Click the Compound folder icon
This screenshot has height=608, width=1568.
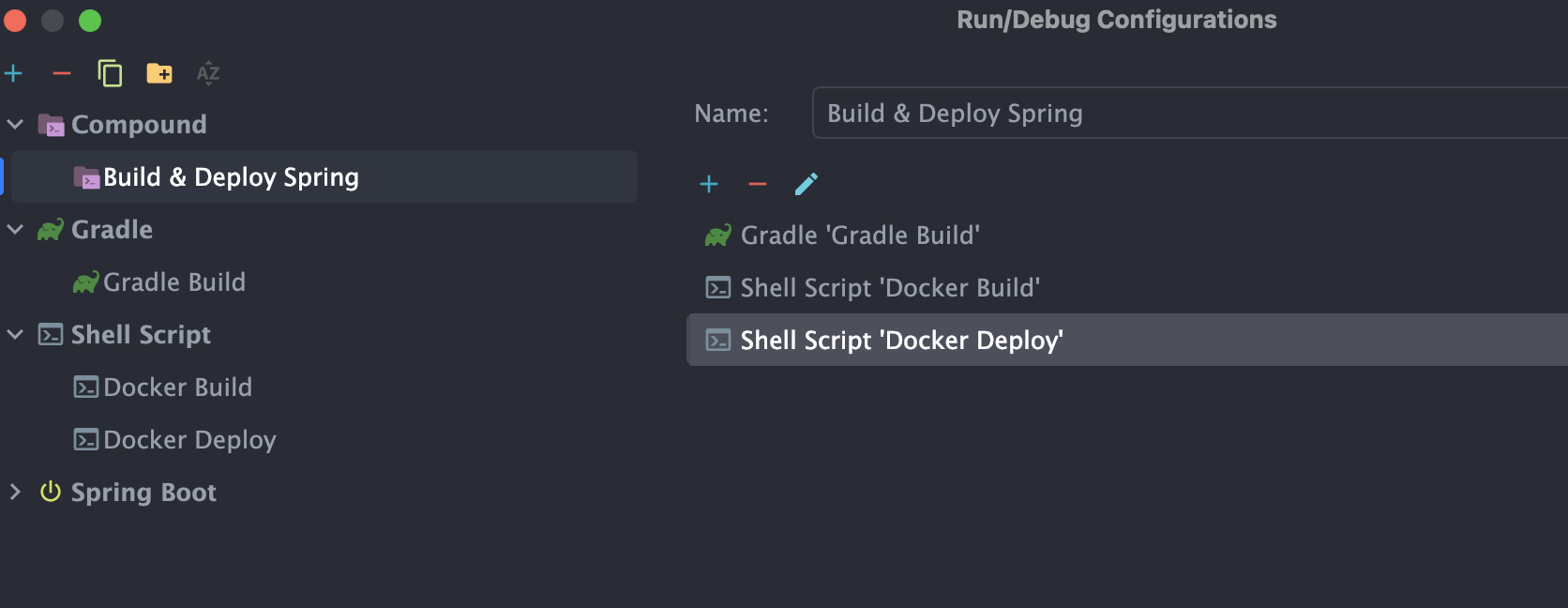51,125
